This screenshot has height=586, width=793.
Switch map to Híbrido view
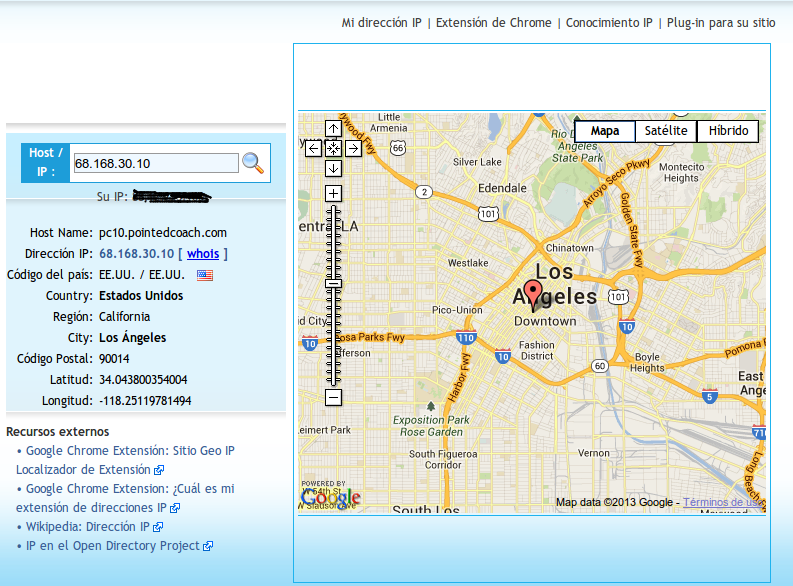(x=728, y=131)
